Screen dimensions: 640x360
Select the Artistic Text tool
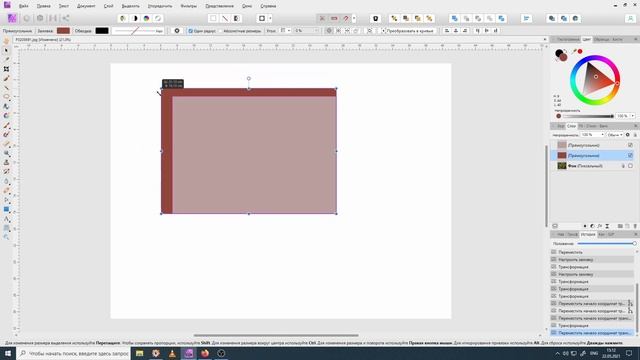pyautogui.click(x=6, y=219)
